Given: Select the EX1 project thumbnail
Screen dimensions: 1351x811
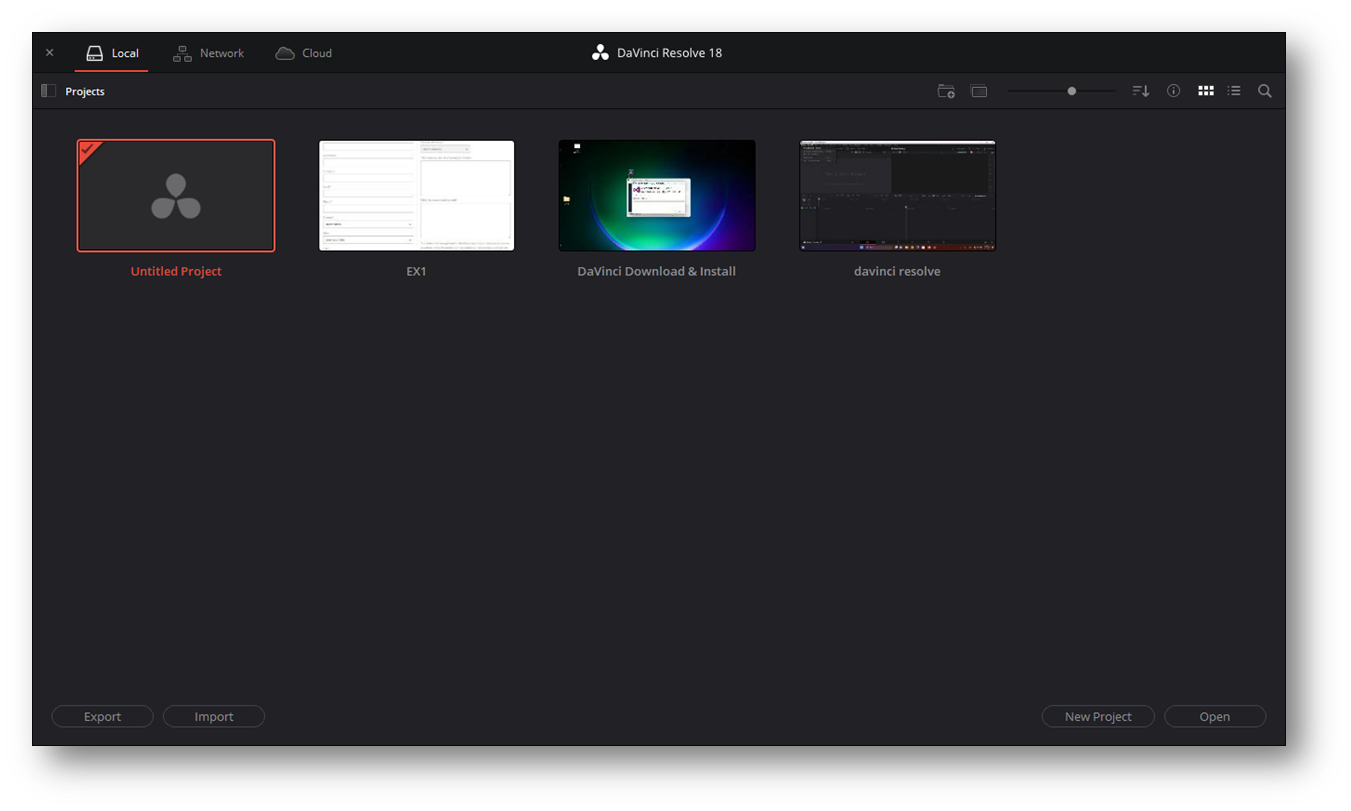Looking at the screenshot, I should click(416, 195).
